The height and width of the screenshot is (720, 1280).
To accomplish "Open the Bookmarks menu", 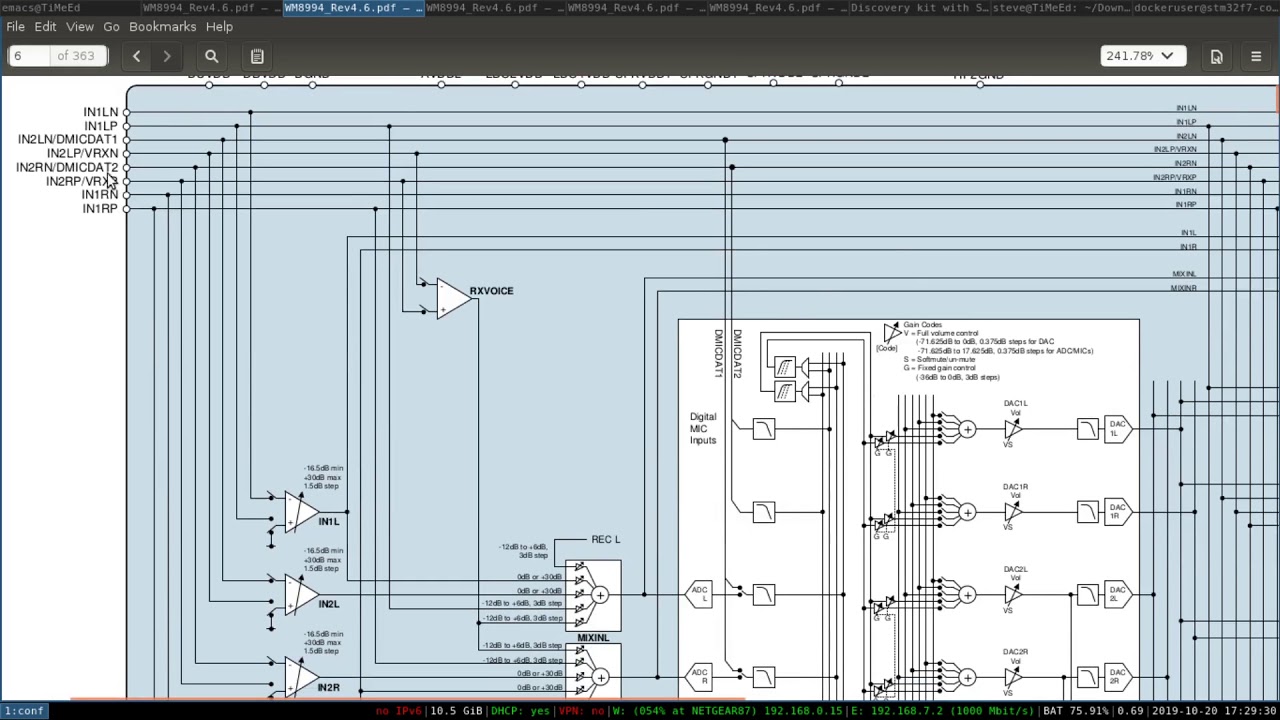I will (x=162, y=26).
